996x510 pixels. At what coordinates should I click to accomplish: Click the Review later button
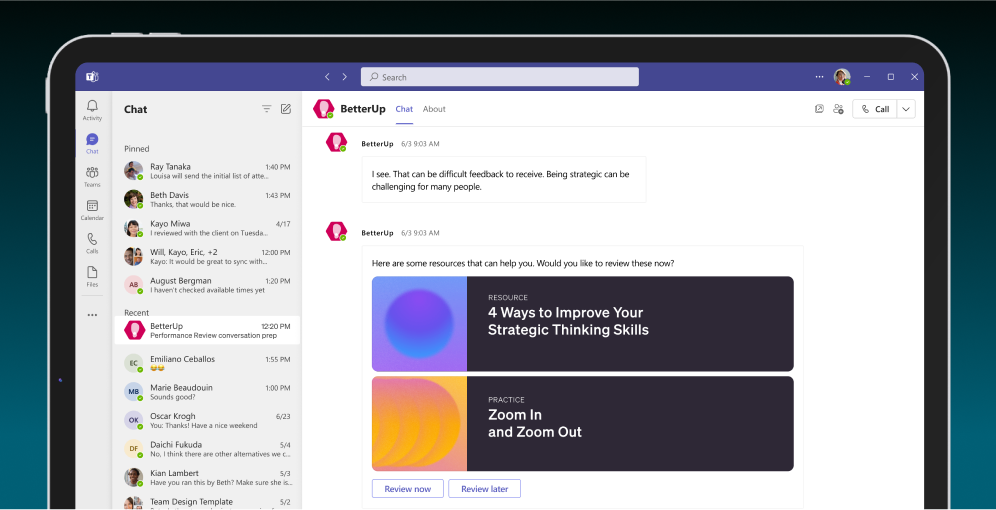point(484,489)
